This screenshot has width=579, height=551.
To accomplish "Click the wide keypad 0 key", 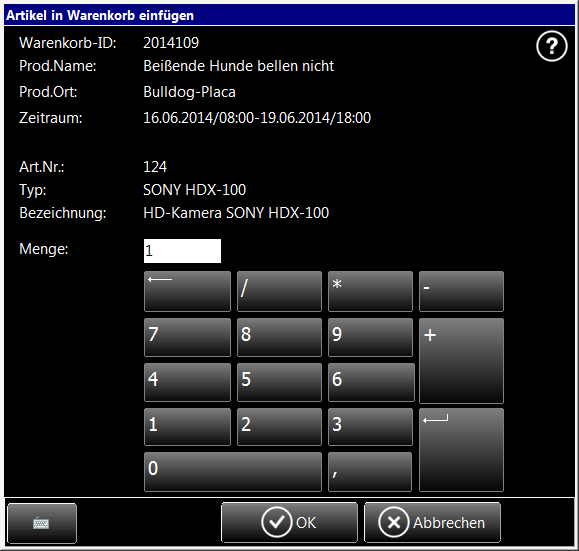I will [233, 472].
